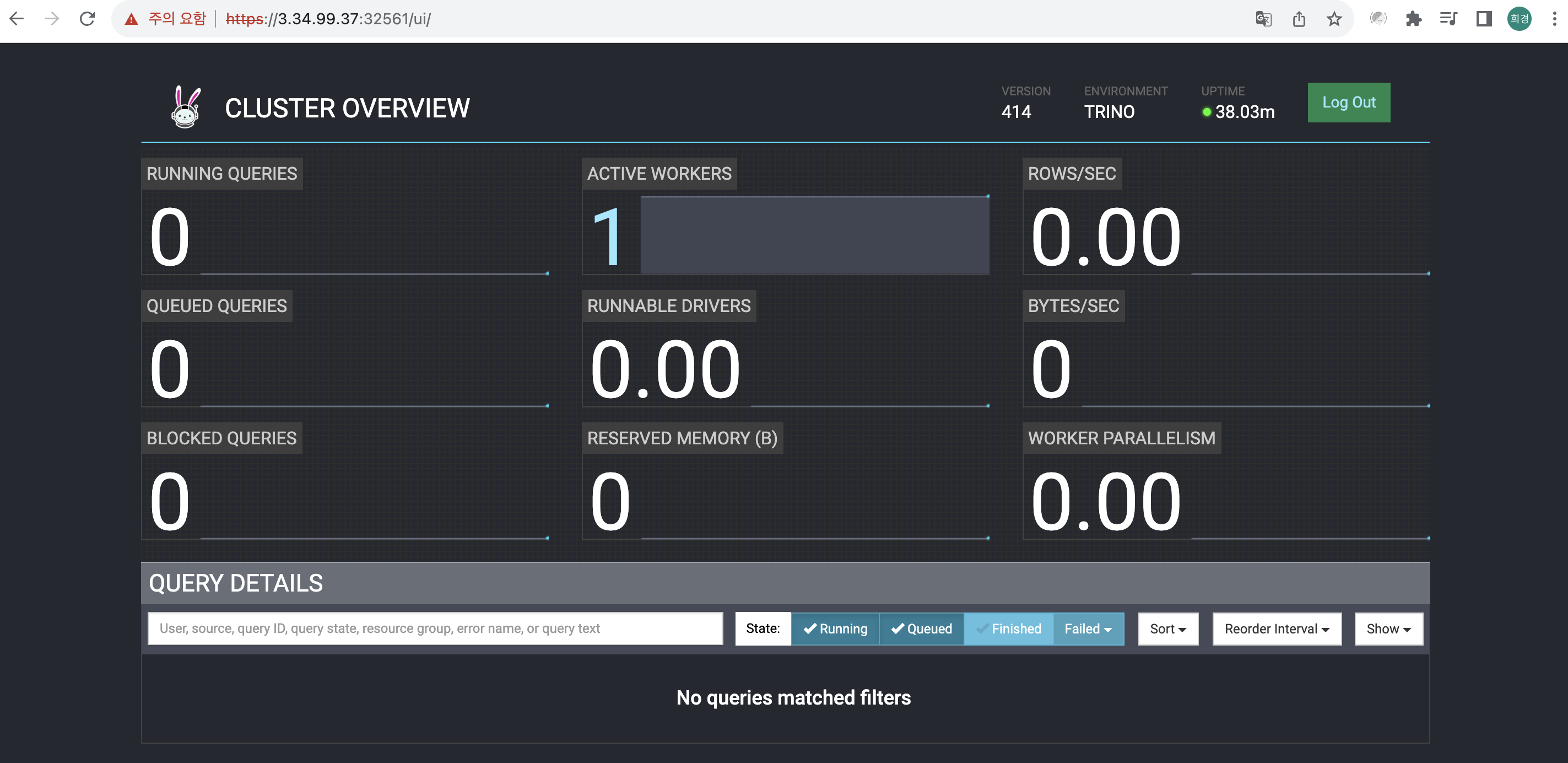
Task: Open Active Workers count link
Action: (607, 237)
